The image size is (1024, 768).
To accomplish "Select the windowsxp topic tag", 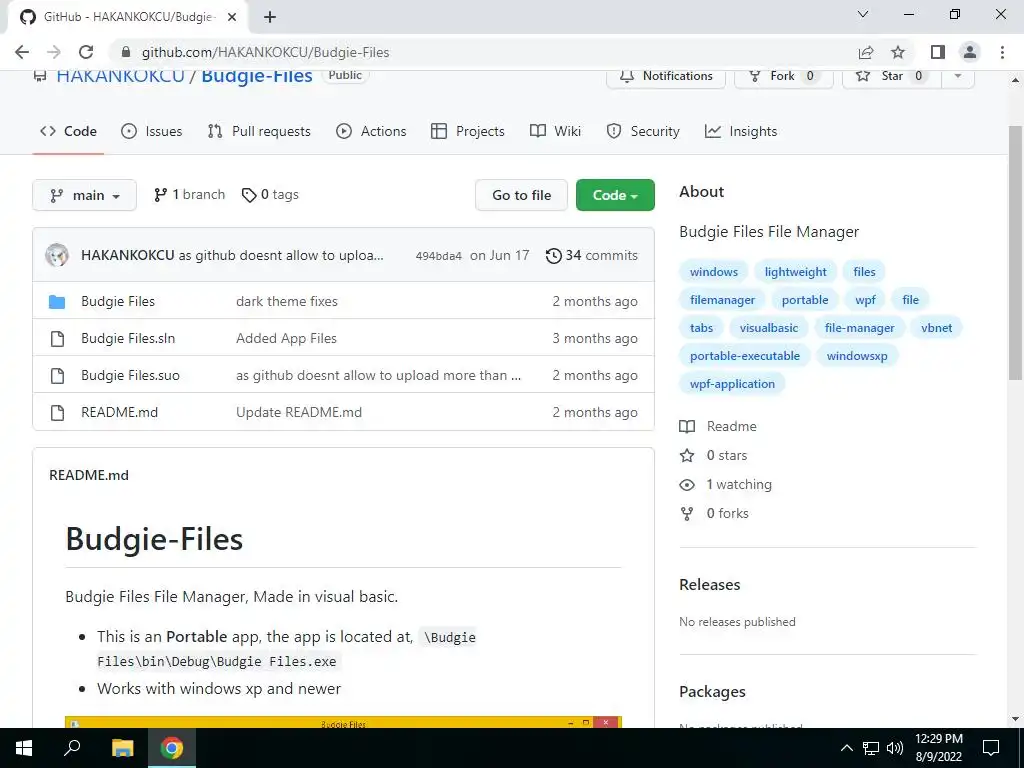I will [857, 356].
